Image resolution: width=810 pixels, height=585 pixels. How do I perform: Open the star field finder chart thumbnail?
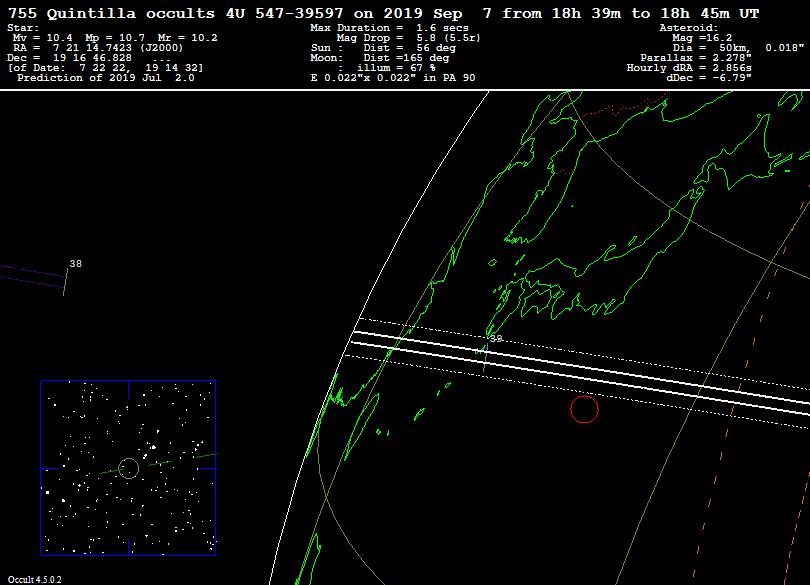tap(128, 468)
